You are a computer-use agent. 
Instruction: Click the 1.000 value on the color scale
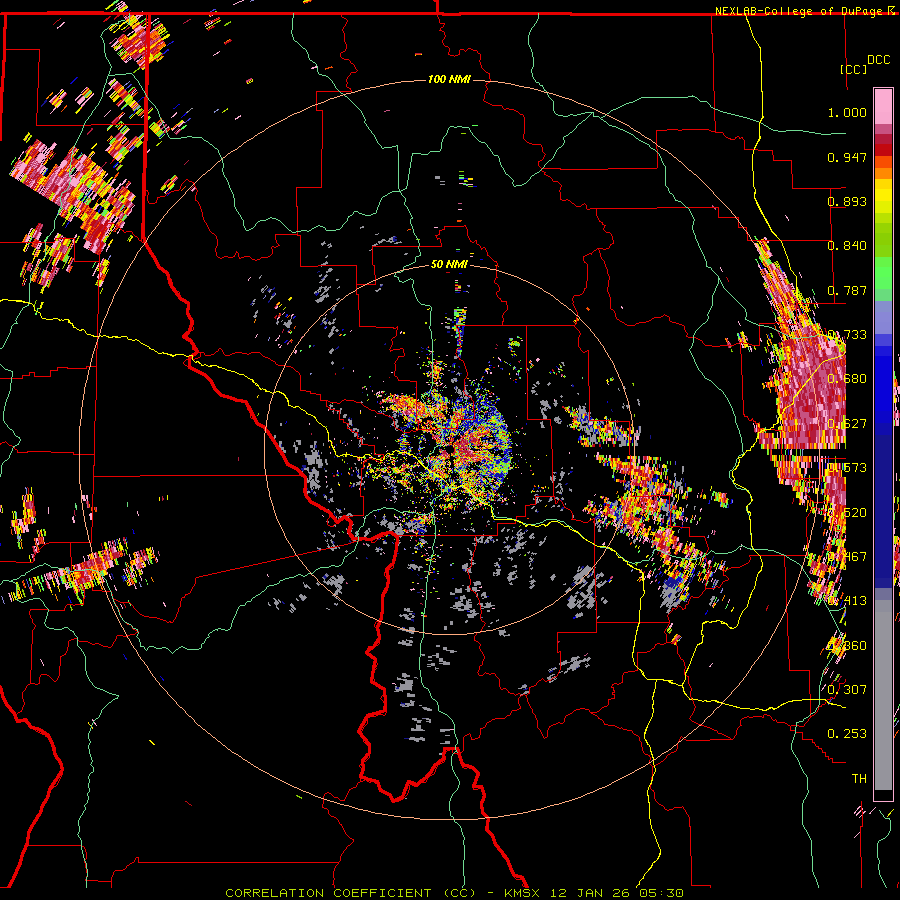[x=847, y=112]
